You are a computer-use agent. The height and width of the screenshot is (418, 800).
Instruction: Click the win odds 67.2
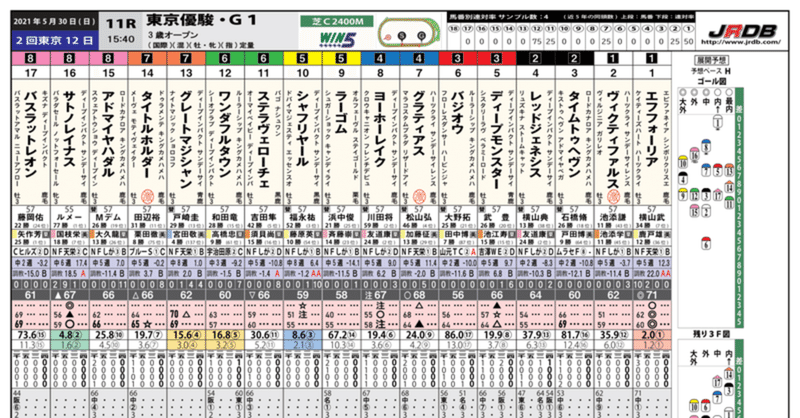(336, 335)
